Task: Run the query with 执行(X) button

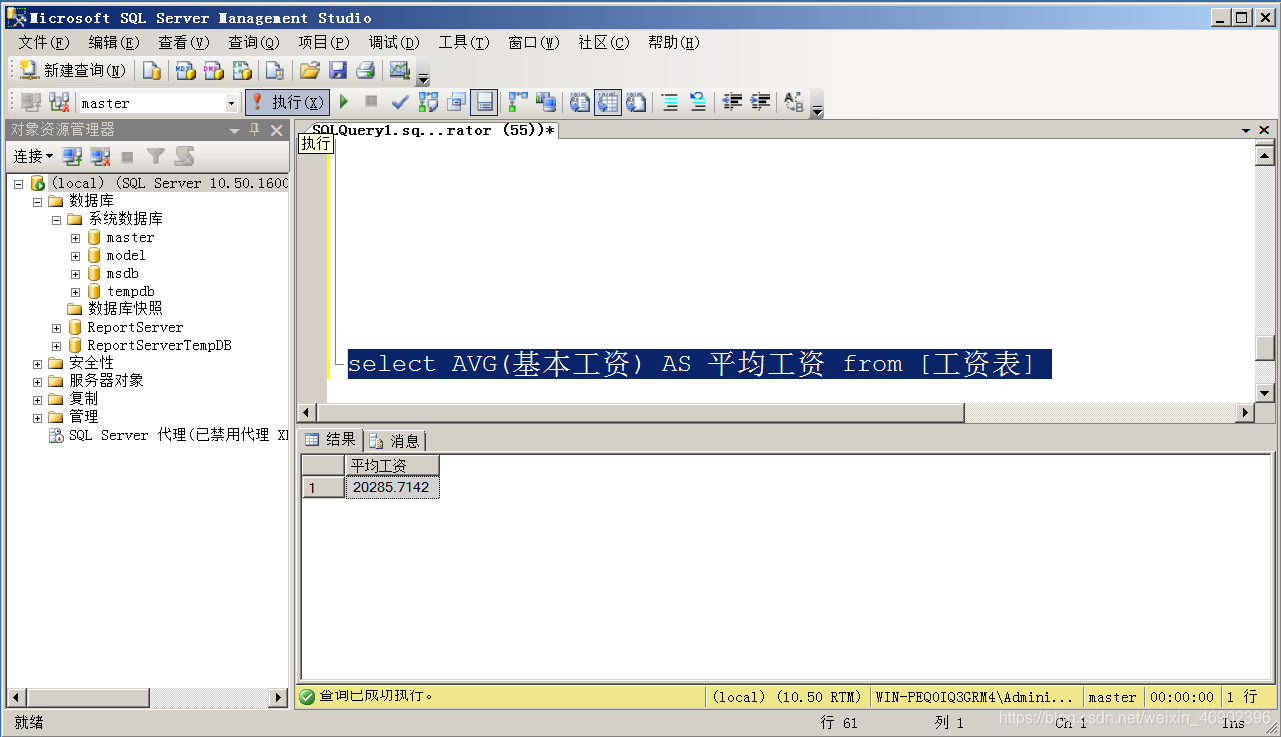Action: click(287, 102)
